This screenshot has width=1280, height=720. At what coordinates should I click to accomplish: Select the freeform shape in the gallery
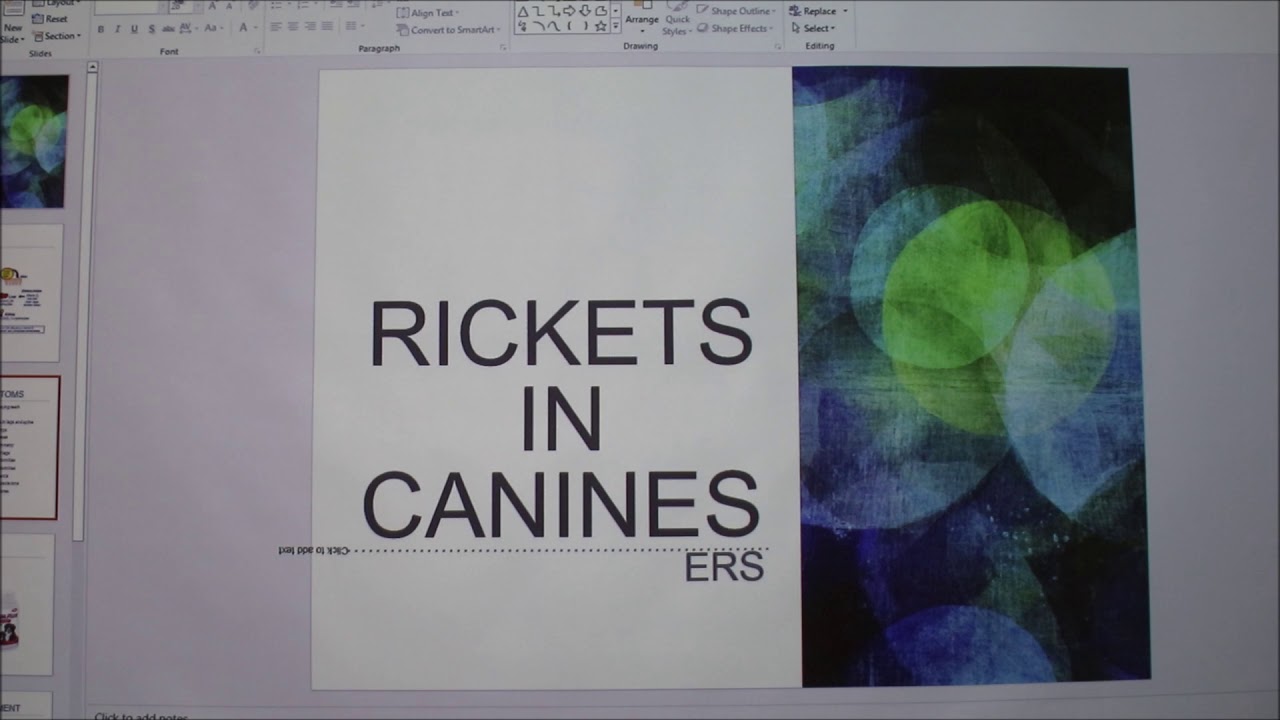click(x=601, y=11)
